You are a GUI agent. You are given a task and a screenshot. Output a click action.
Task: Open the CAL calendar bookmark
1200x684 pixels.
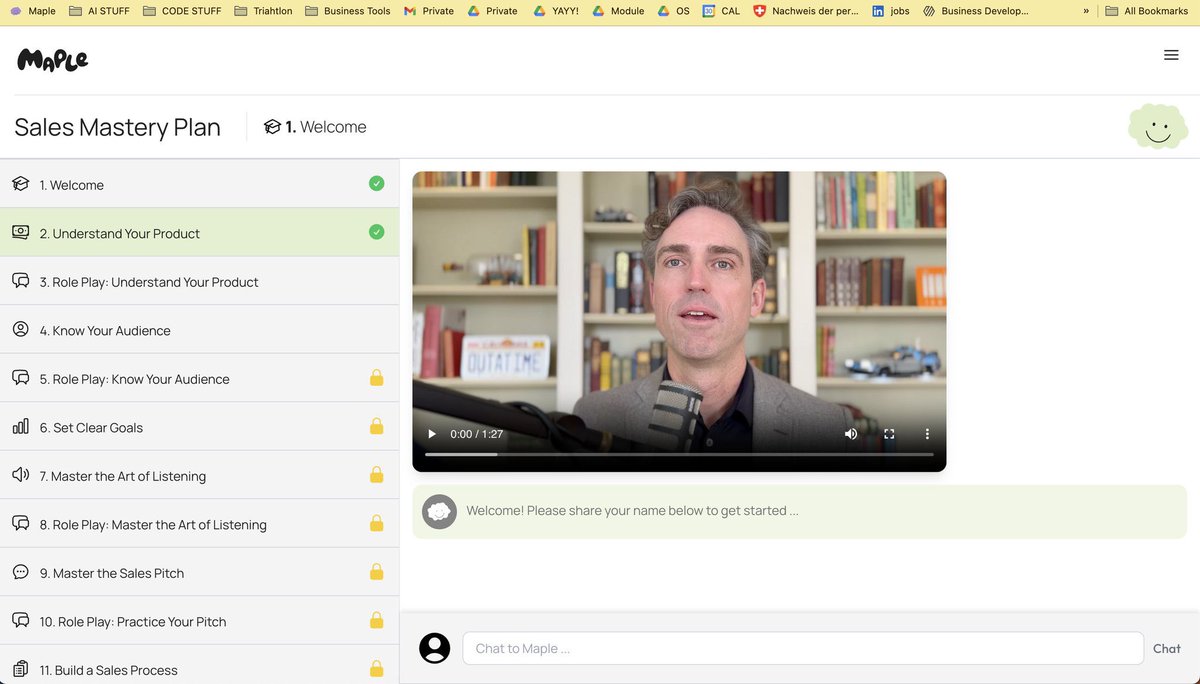pyautogui.click(x=722, y=11)
